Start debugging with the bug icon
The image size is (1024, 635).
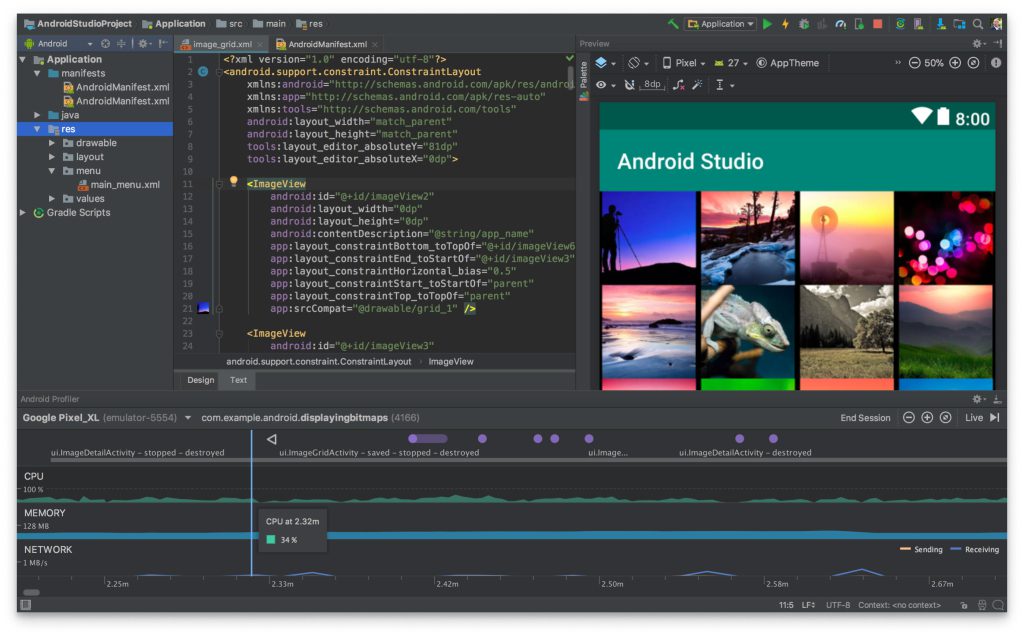point(804,24)
